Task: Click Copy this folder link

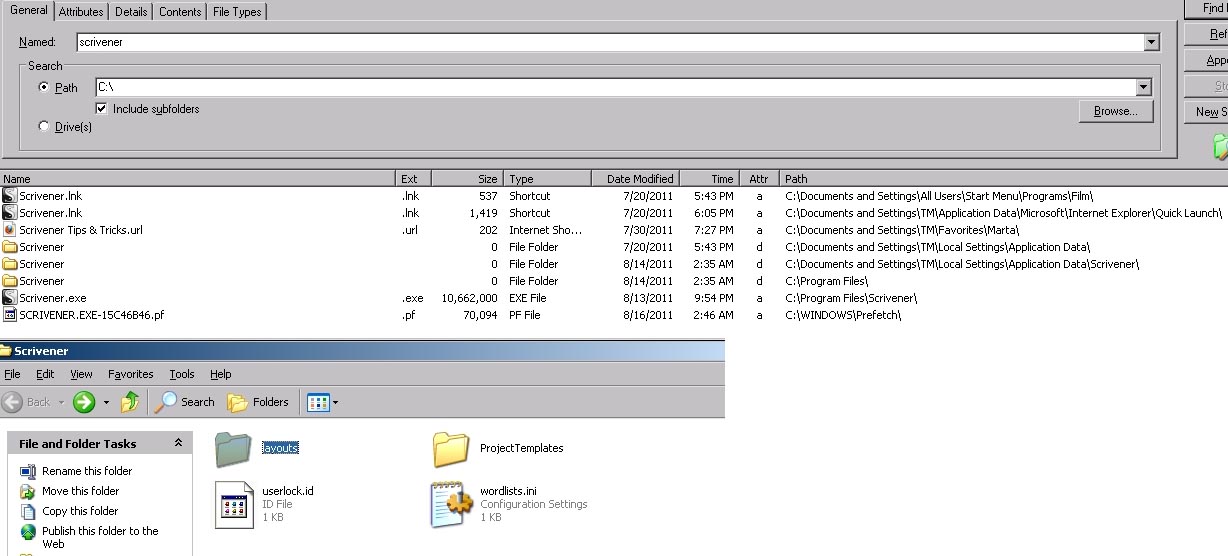Action: pos(80,511)
